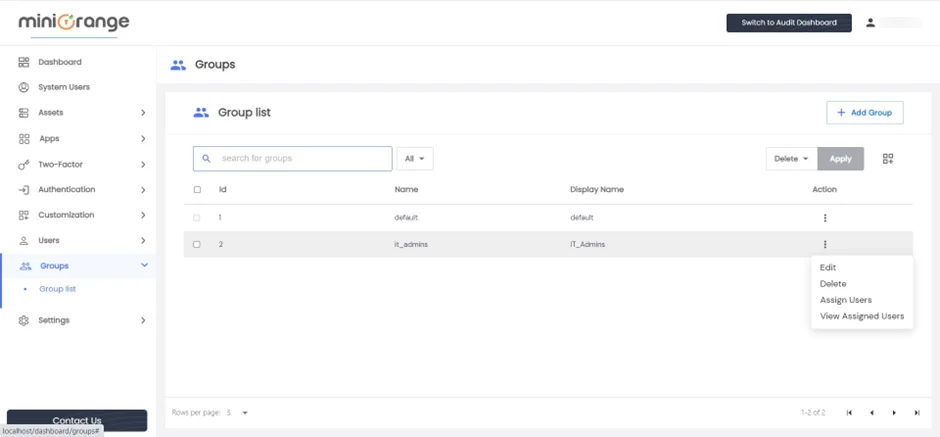
Task: Go to the previous page
Action: click(x=872, y=412)
